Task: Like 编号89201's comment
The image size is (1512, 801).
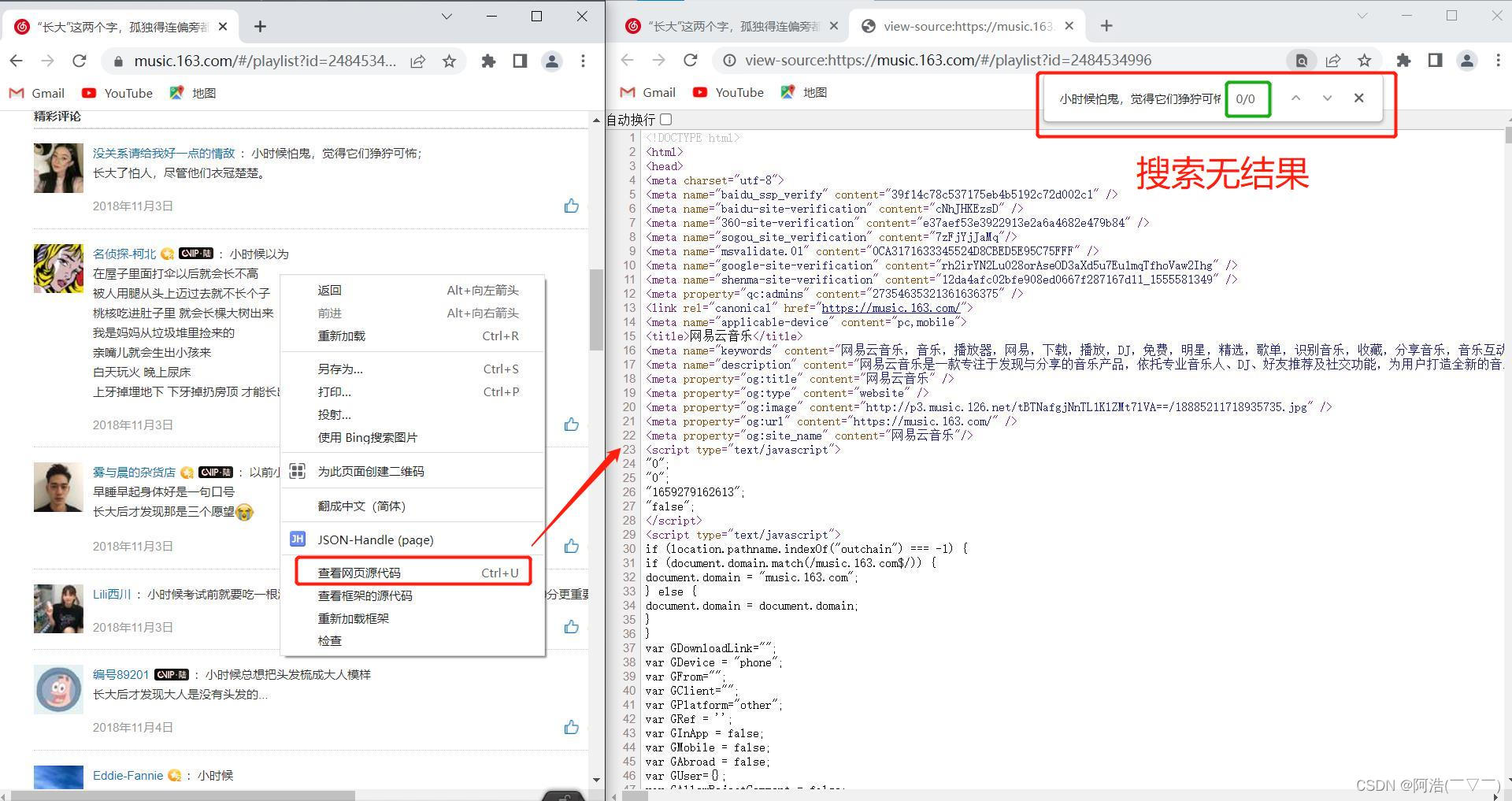Action: 572,727
